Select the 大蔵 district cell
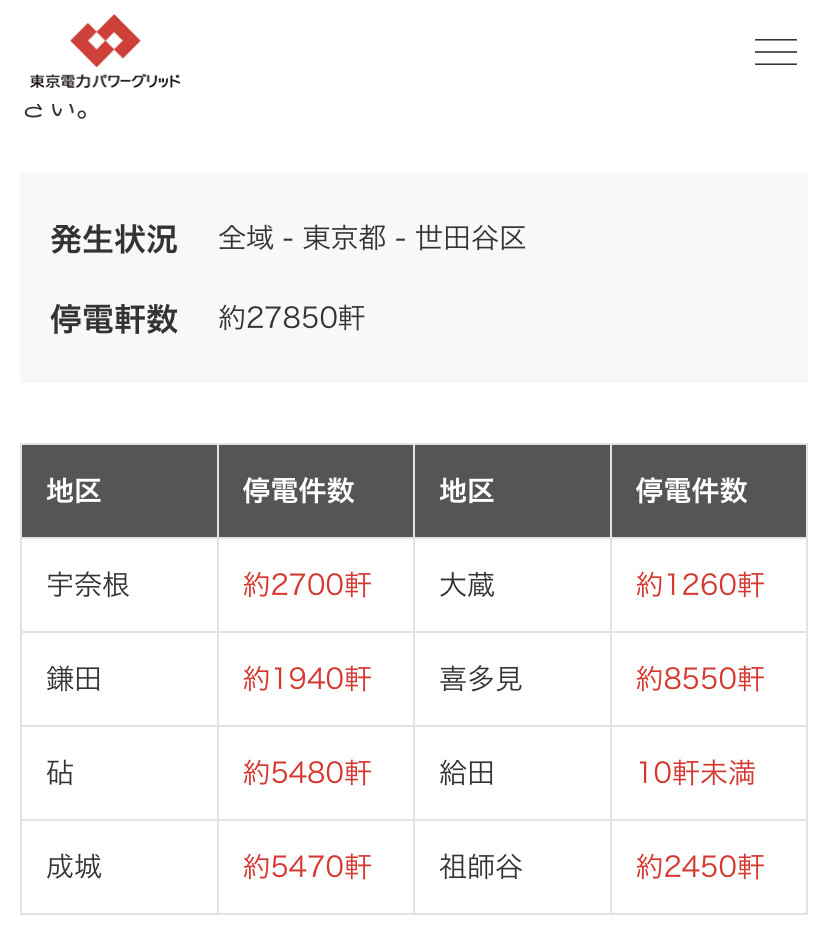Screen dimensions: 828x946 pyautogui.click(x=512, y=585)
